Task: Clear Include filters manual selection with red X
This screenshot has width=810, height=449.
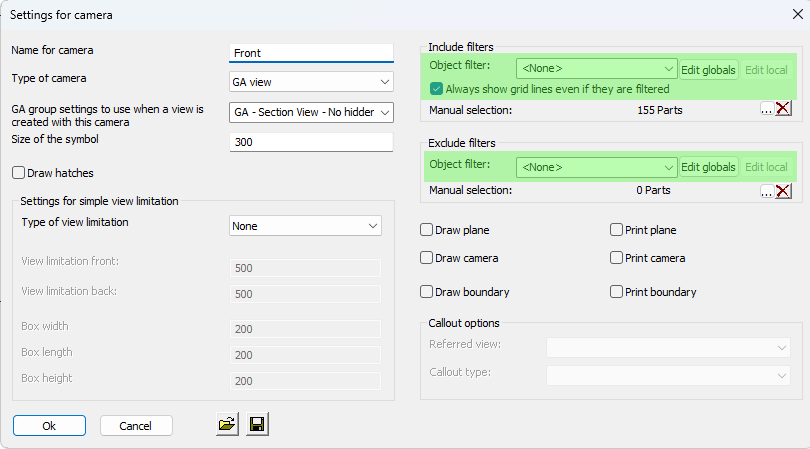Action: coord(784,109)
